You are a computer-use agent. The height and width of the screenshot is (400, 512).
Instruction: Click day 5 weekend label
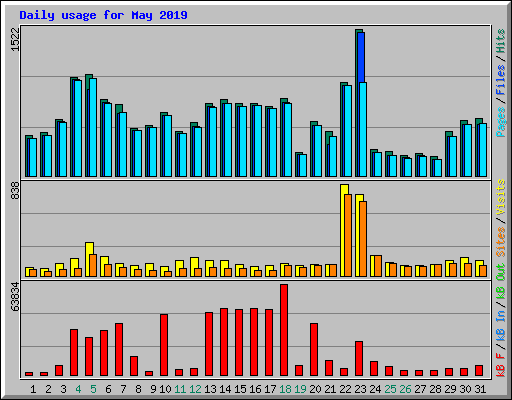(x=93, y=389)
